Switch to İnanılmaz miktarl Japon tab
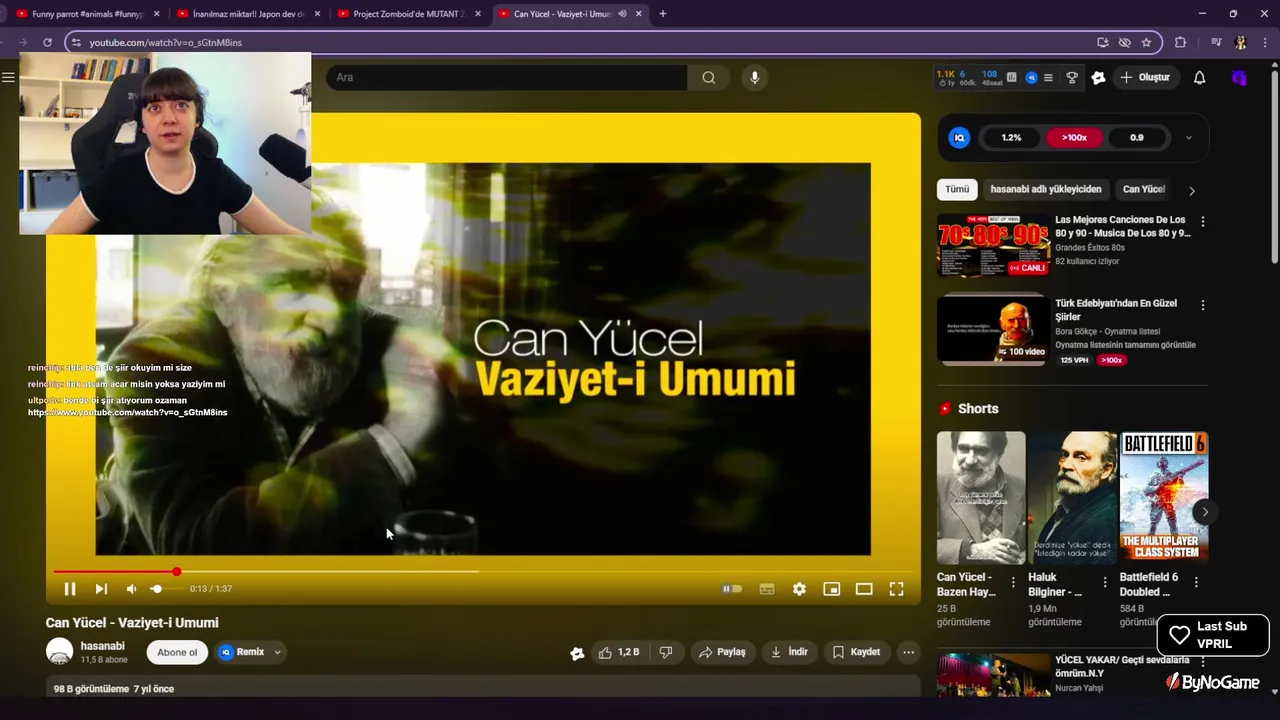The height and width of the screenshot is (720, 1280). click(x=249, y=14)
